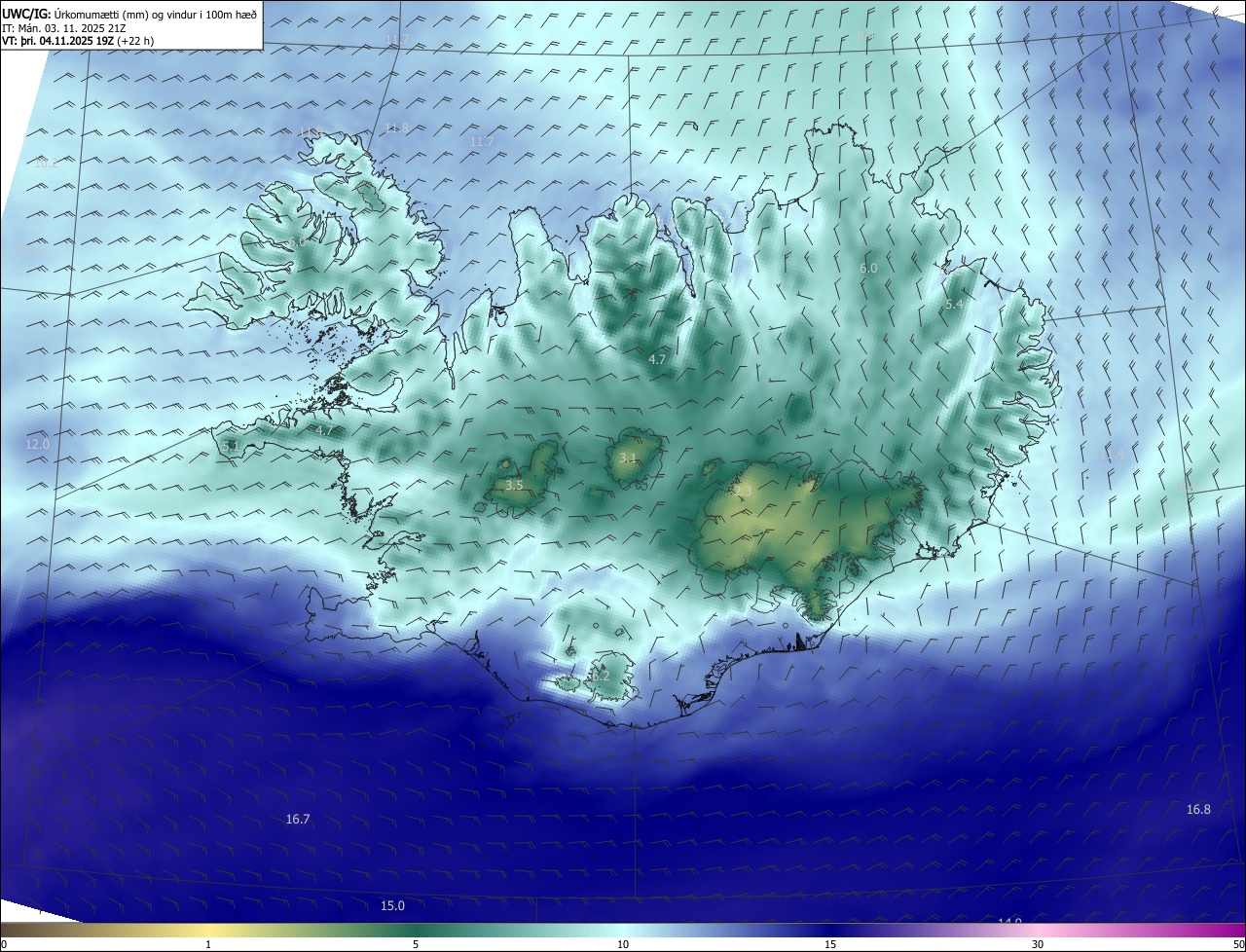Image resolution: width=1246 pixels, height=952 pixels.
Task: Click the 11.4 value off the east coast
Action: tap(1112, 455)
